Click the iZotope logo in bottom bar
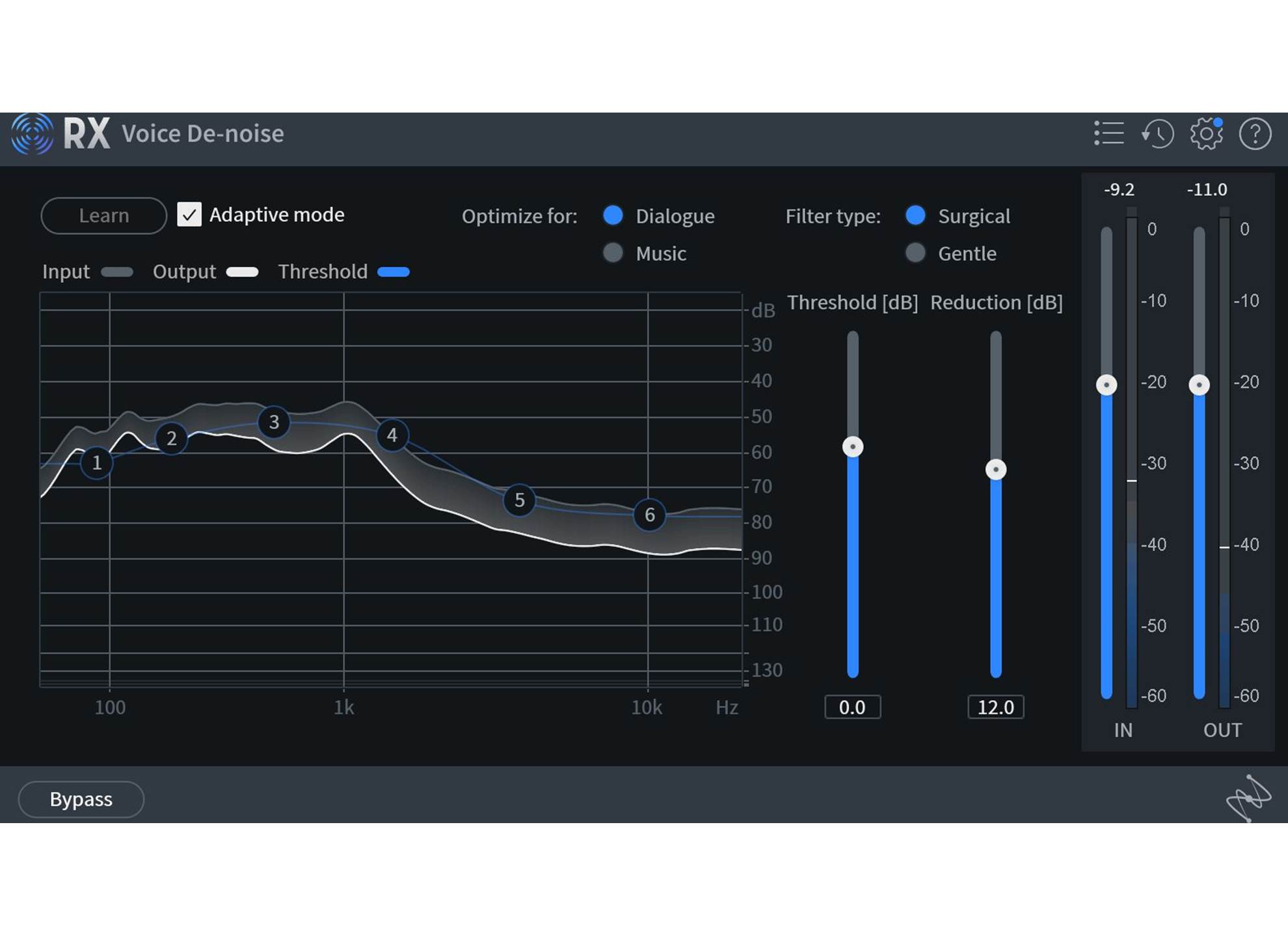This screenshot has width=1288, height=937. coord(1248,798)
